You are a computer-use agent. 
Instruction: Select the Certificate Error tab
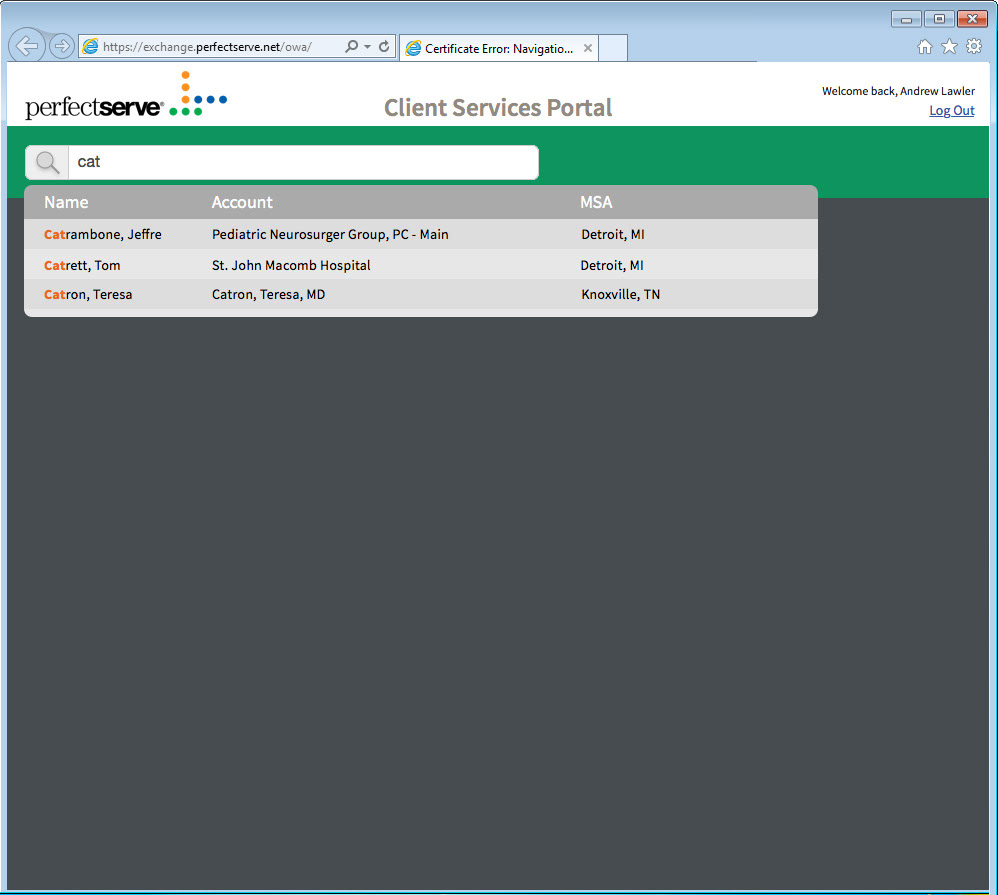tap(498, 48)
